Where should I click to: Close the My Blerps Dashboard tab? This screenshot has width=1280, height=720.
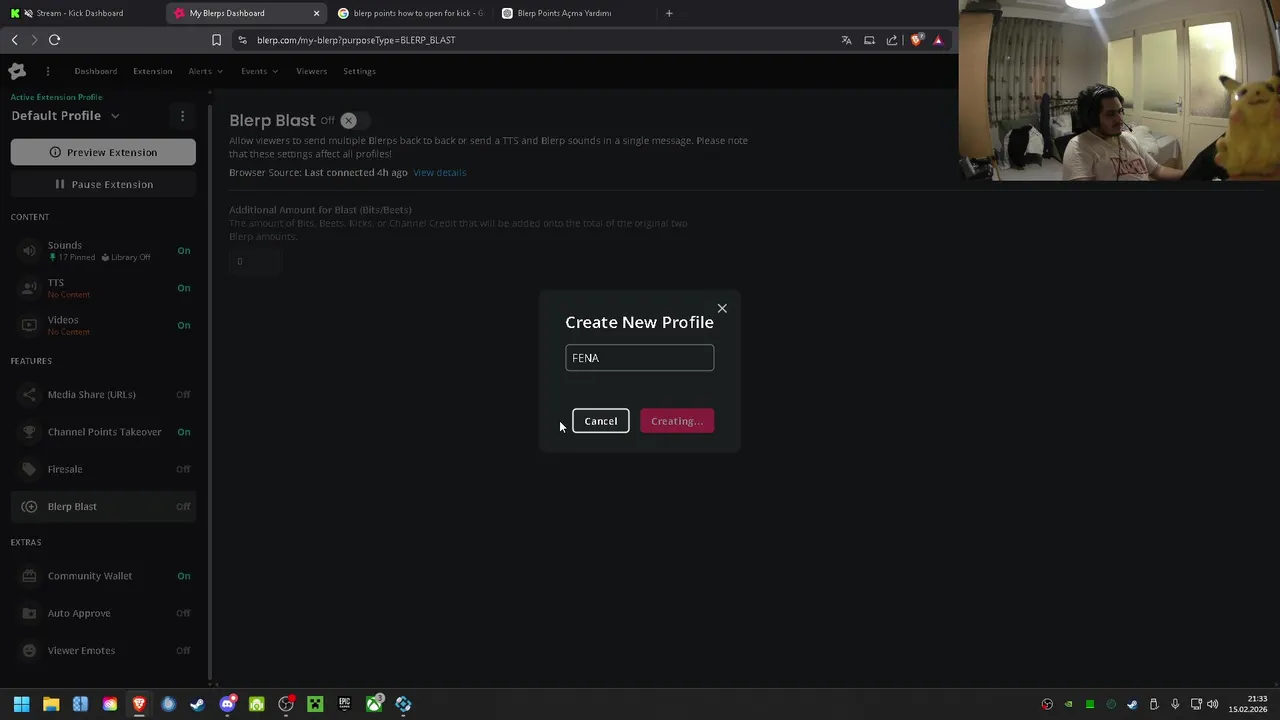tap(317, 13)
